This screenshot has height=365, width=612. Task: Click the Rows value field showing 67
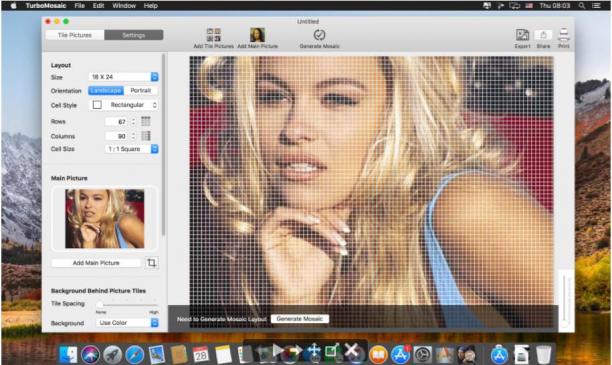pyautogui.click(x=116, y=121)
